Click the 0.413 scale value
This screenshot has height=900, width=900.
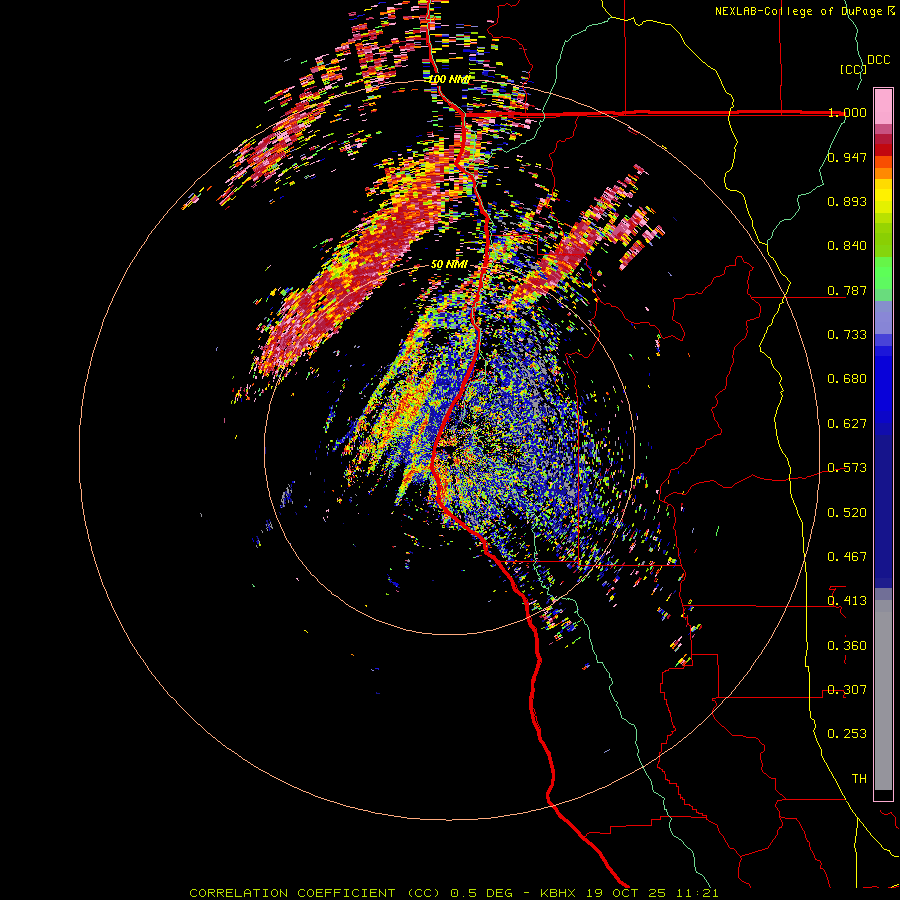pos(847,600)
